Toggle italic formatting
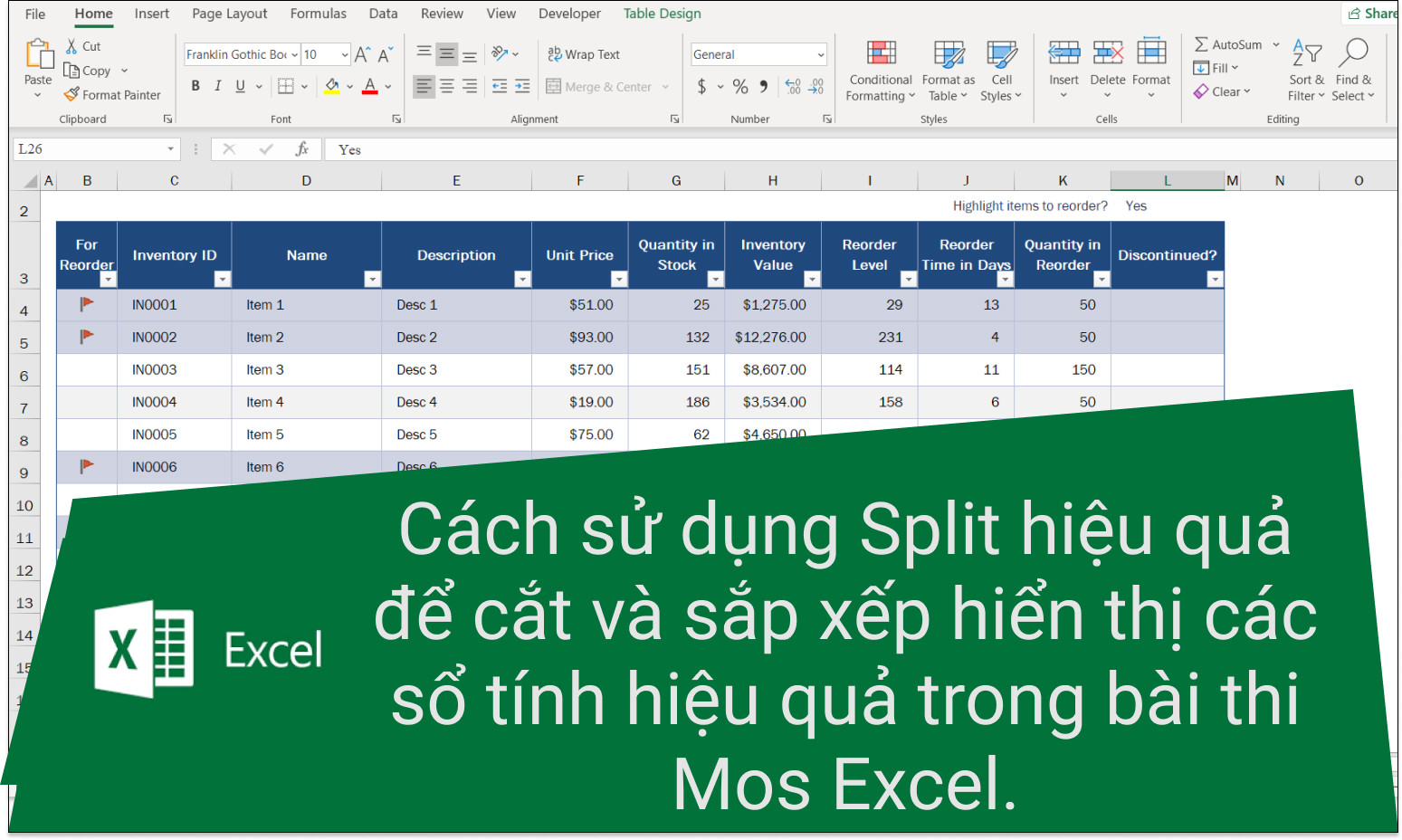 [217, 86]
